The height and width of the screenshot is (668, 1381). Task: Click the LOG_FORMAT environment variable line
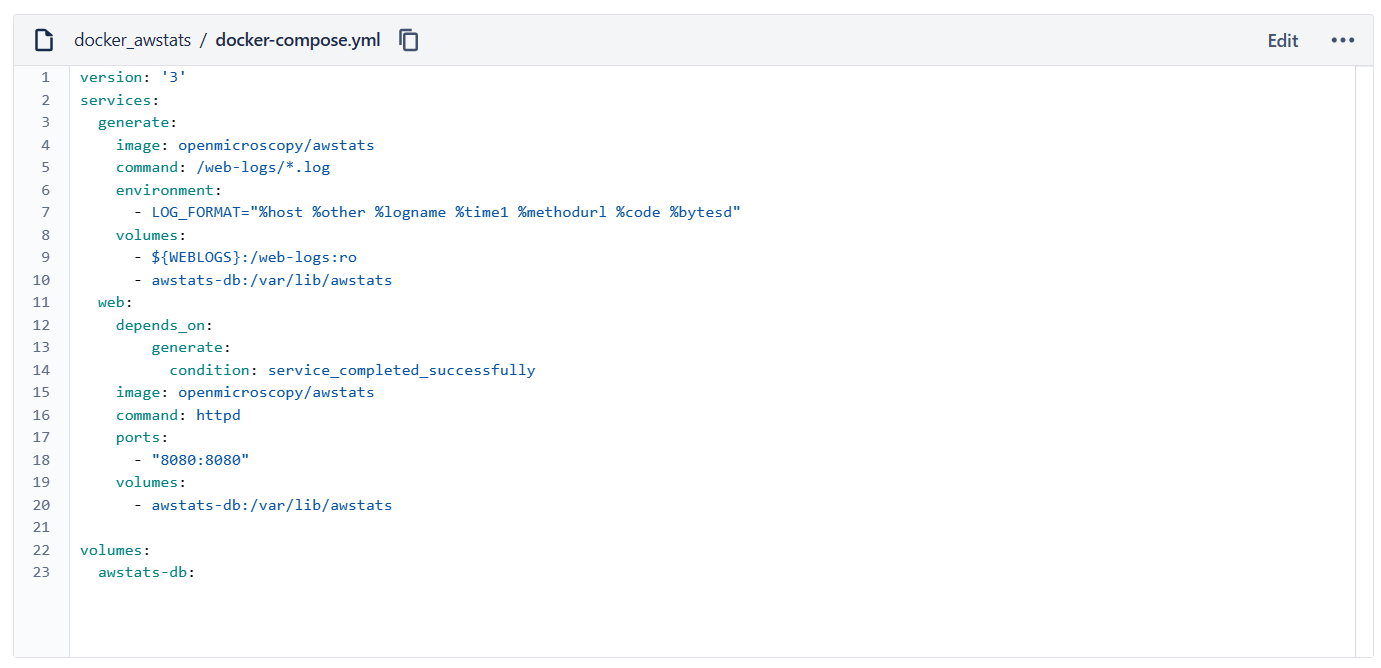[445, 212]
